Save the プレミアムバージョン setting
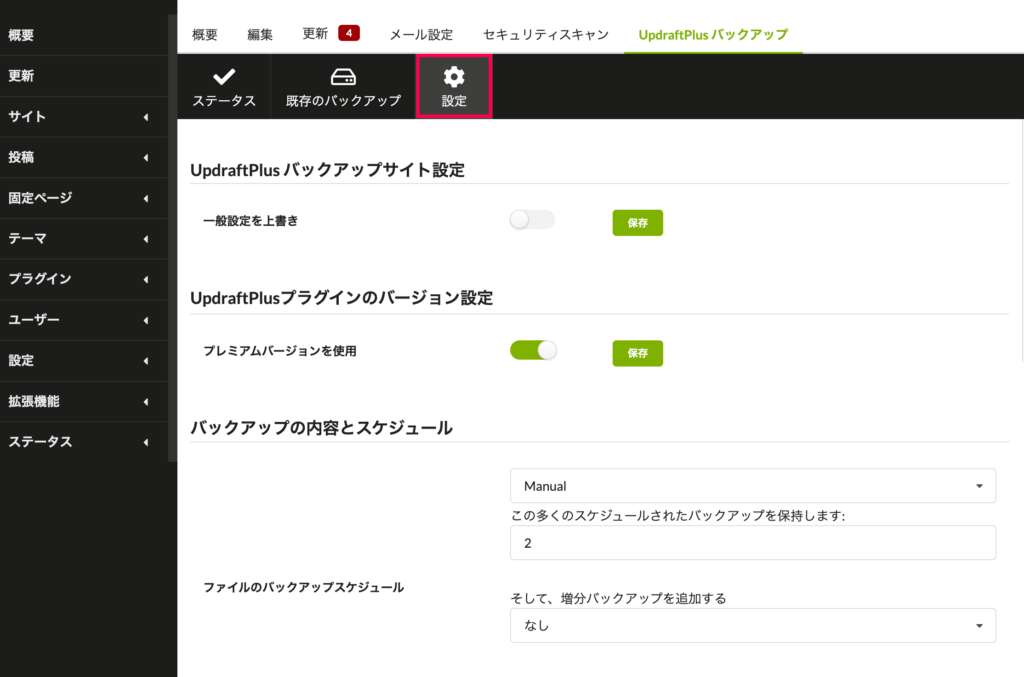 [637, 353]
